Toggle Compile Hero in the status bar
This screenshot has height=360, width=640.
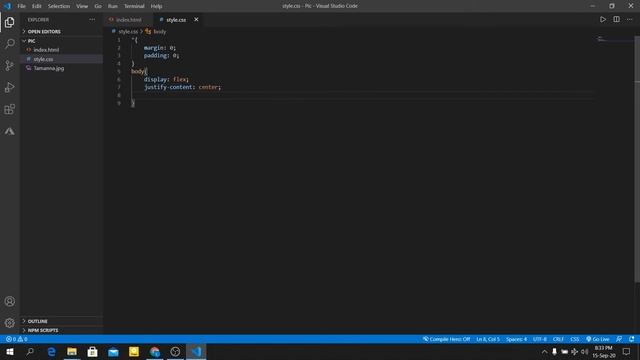pos(447,339)
